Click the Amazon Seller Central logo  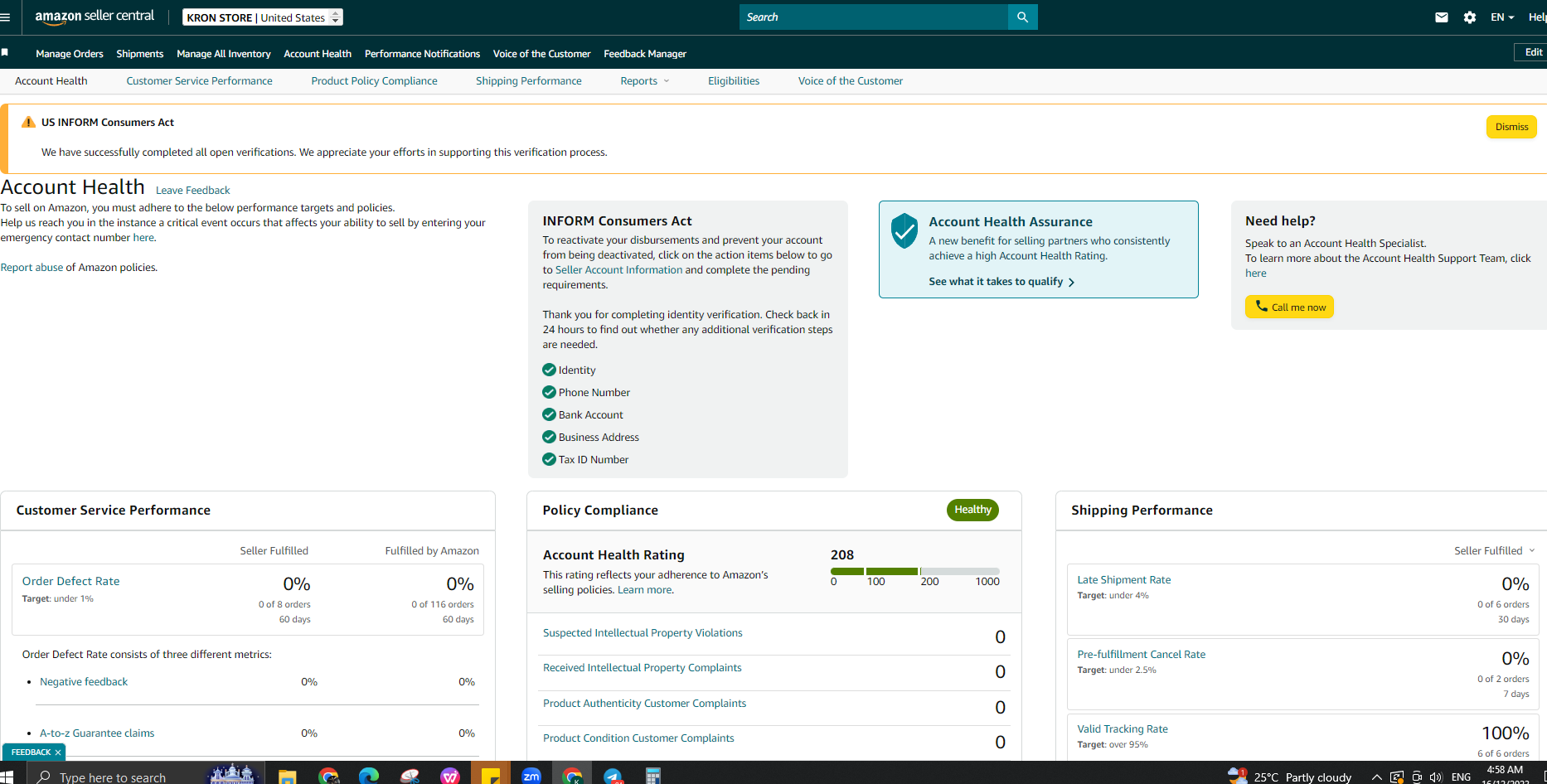95,17
